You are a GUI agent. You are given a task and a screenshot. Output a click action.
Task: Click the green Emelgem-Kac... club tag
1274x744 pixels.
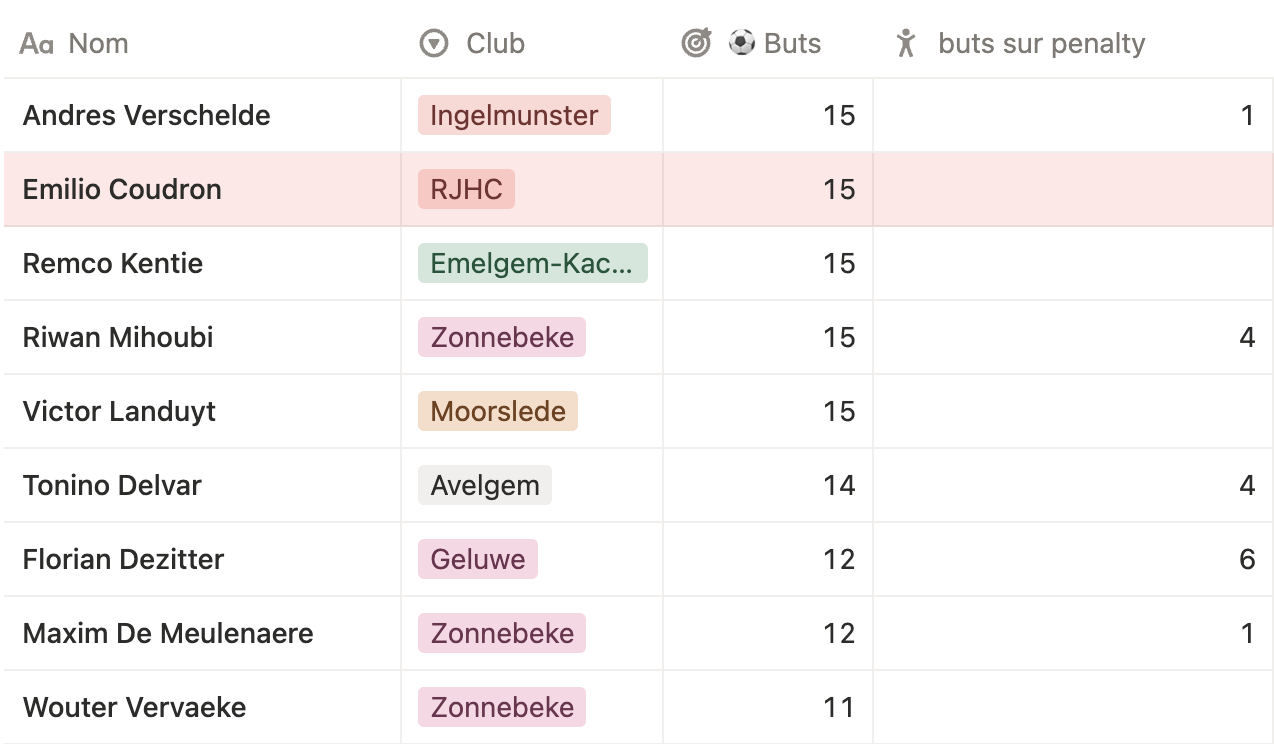tap(532, 263)
